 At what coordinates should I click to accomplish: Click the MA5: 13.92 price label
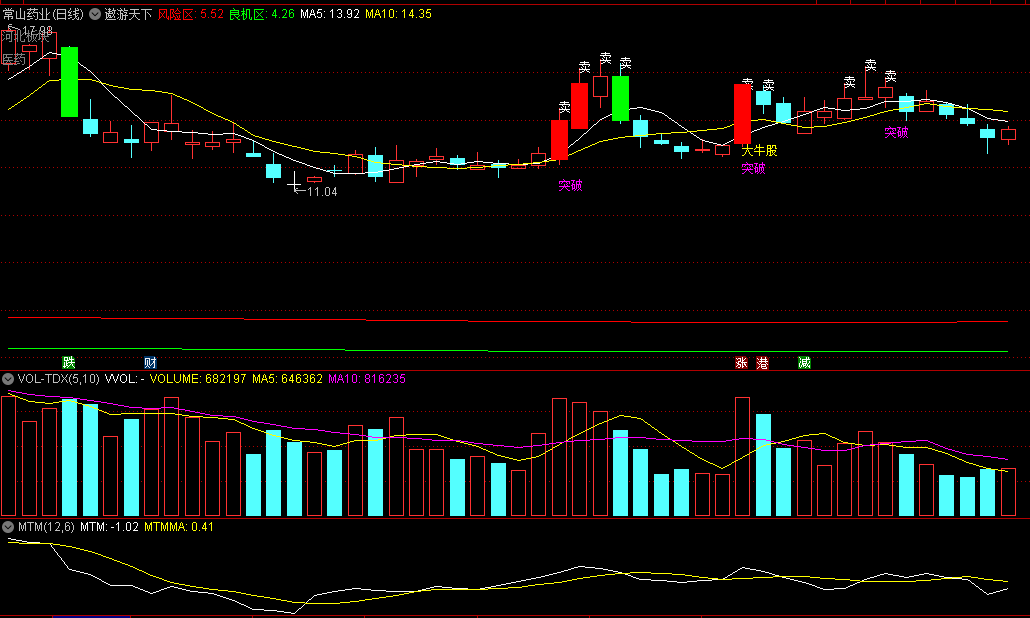tap(330, 14)
